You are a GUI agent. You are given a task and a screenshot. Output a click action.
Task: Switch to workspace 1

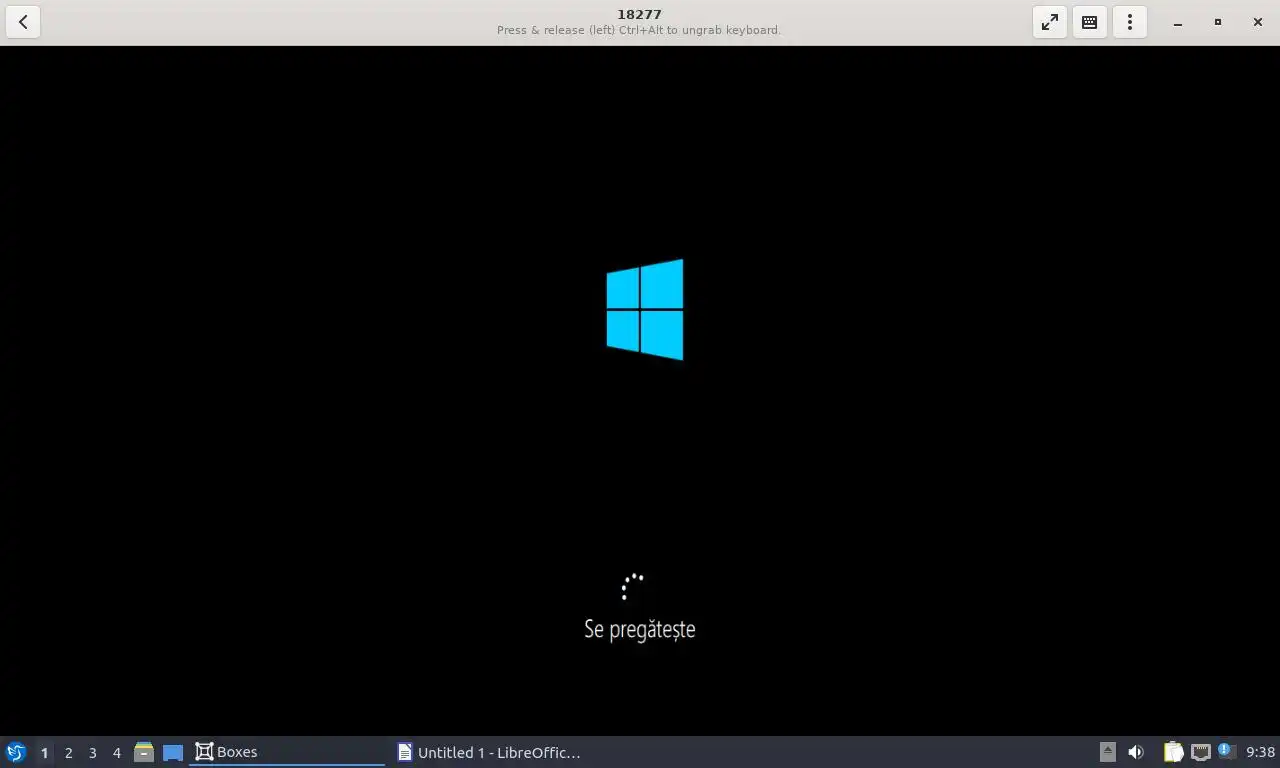point(44,752)
